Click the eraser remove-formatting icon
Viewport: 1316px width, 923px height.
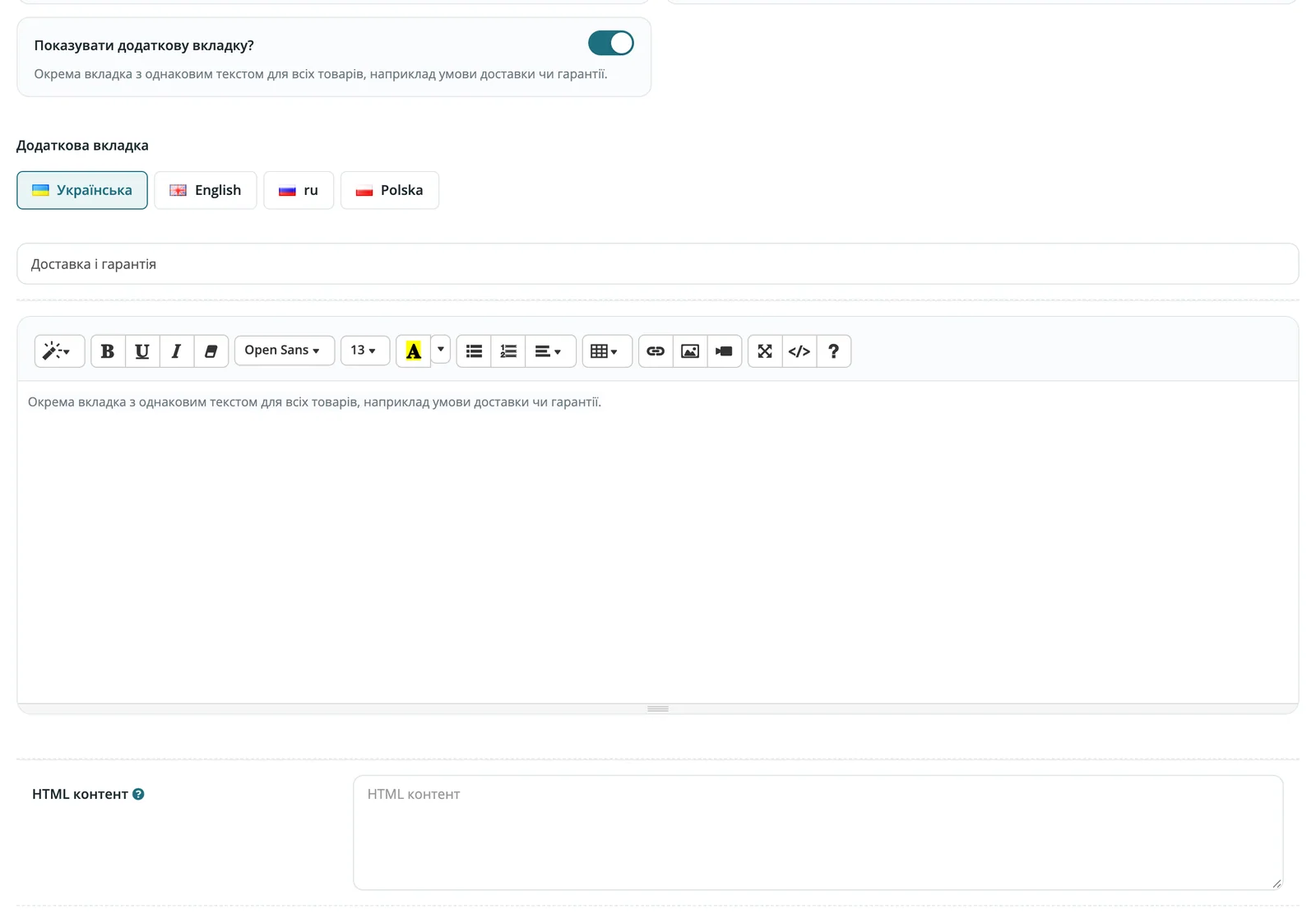pos(211,351)
